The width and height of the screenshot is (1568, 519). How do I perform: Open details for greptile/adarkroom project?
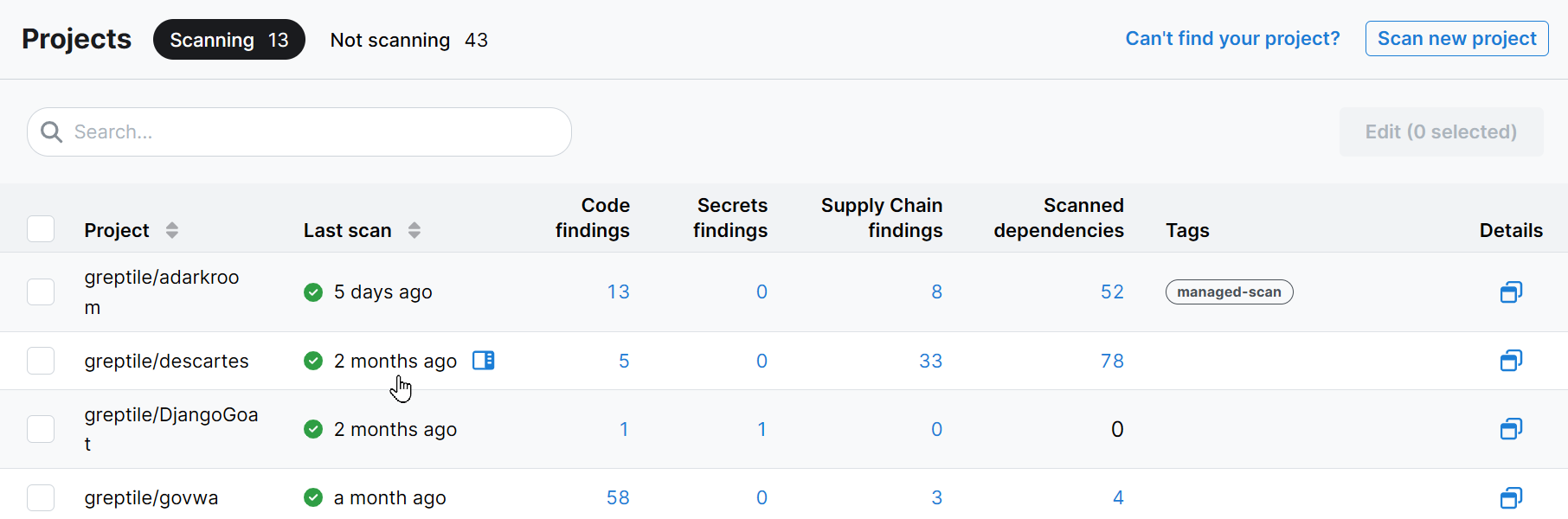1511,292
